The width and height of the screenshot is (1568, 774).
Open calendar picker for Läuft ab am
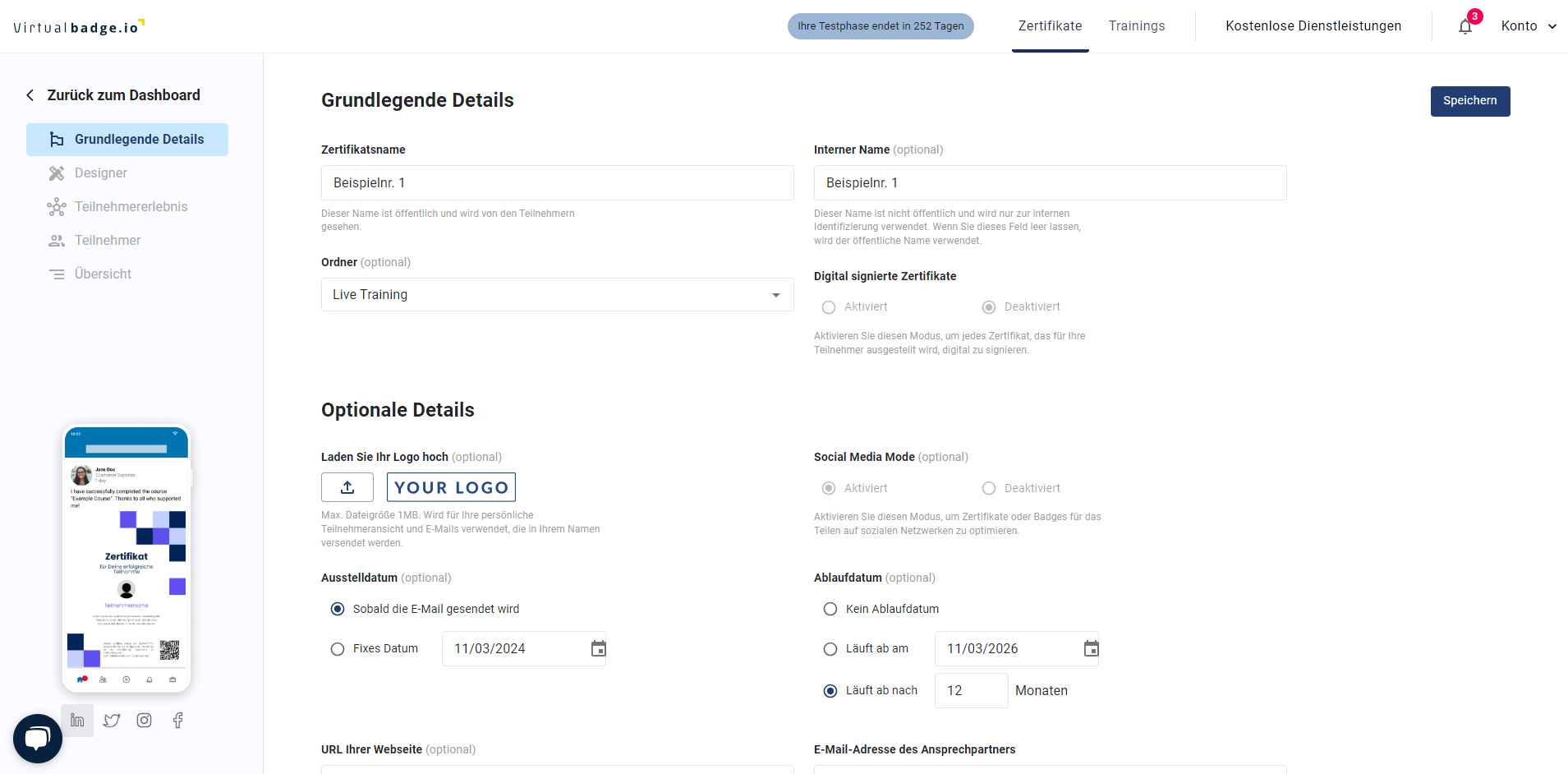click(x=1091, y=649)
